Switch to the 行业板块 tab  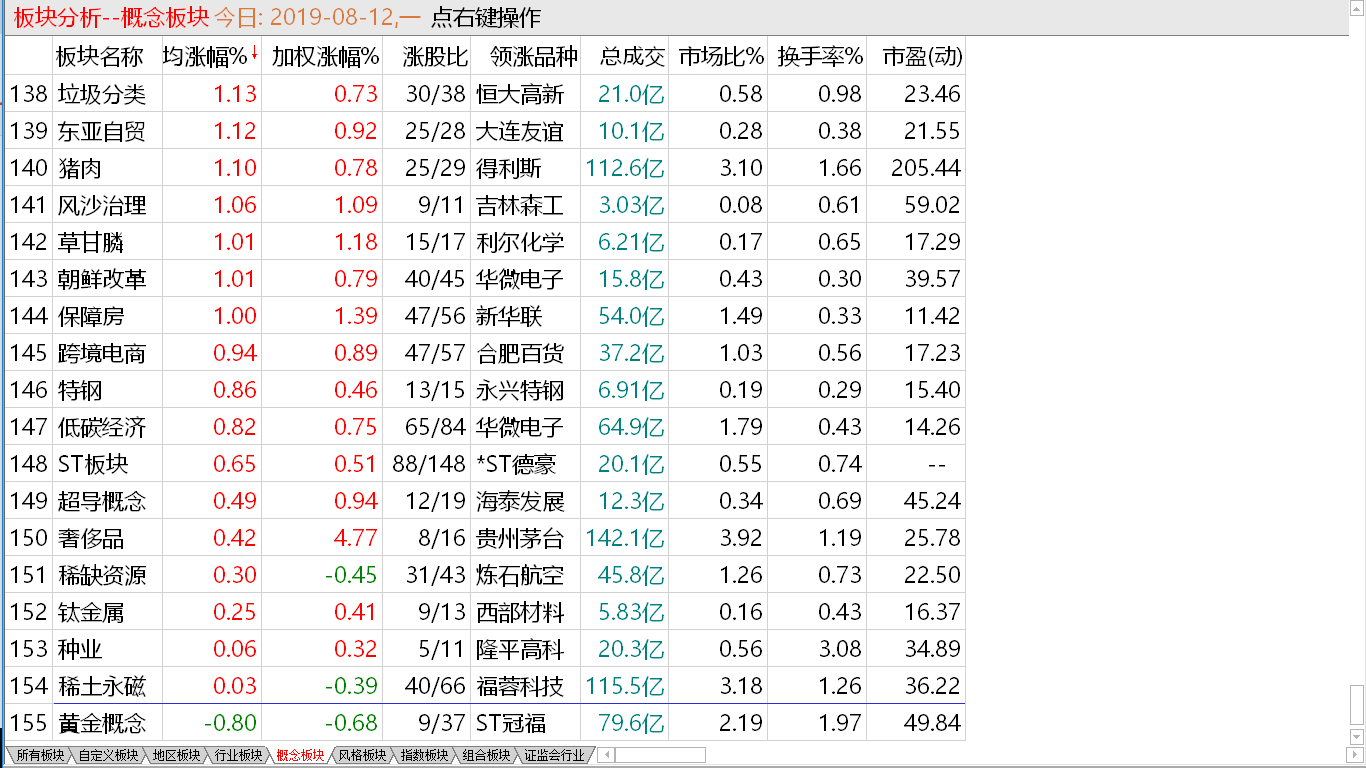pyautogui.click(x=238, y=755)
